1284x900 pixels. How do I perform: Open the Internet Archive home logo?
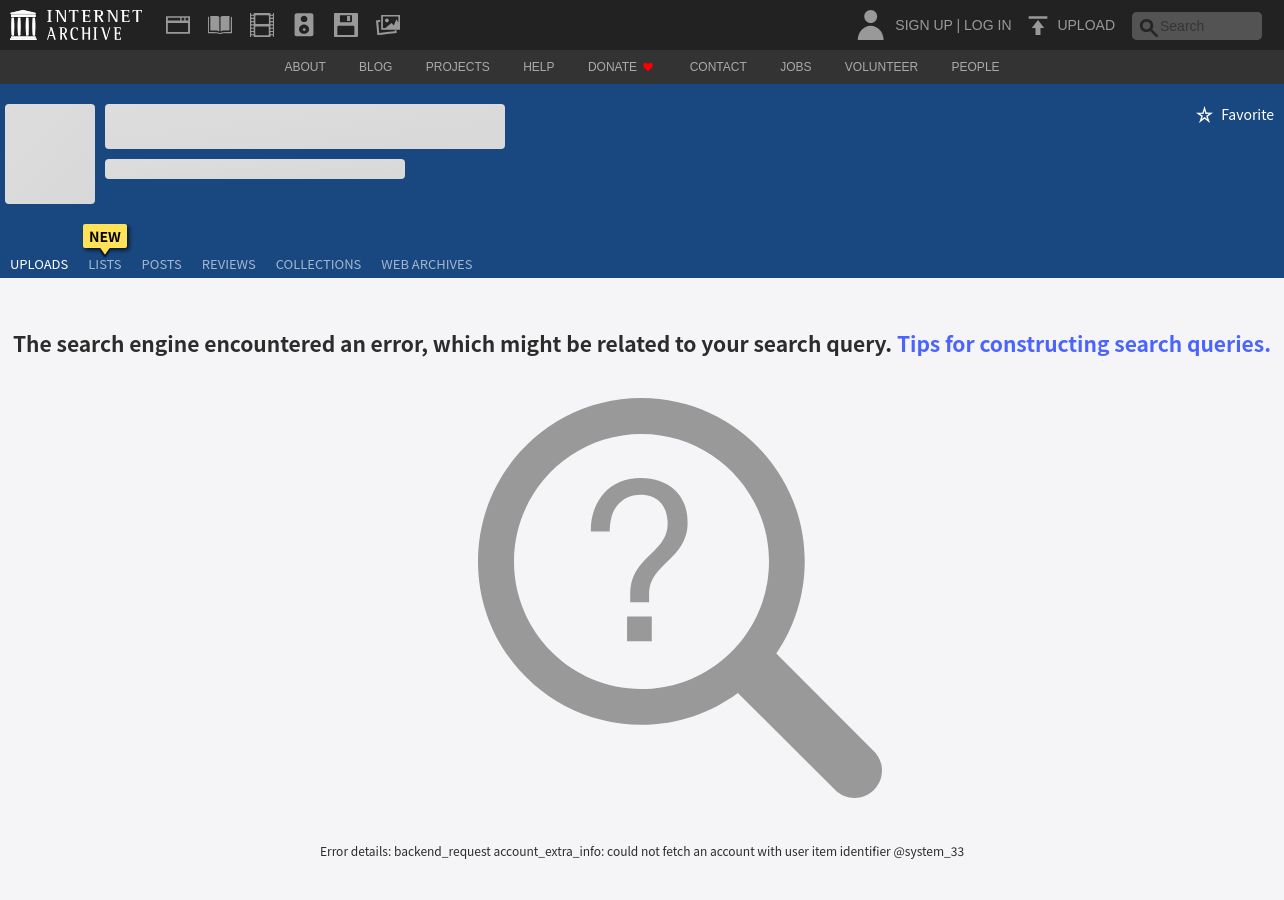coord(76,25)
